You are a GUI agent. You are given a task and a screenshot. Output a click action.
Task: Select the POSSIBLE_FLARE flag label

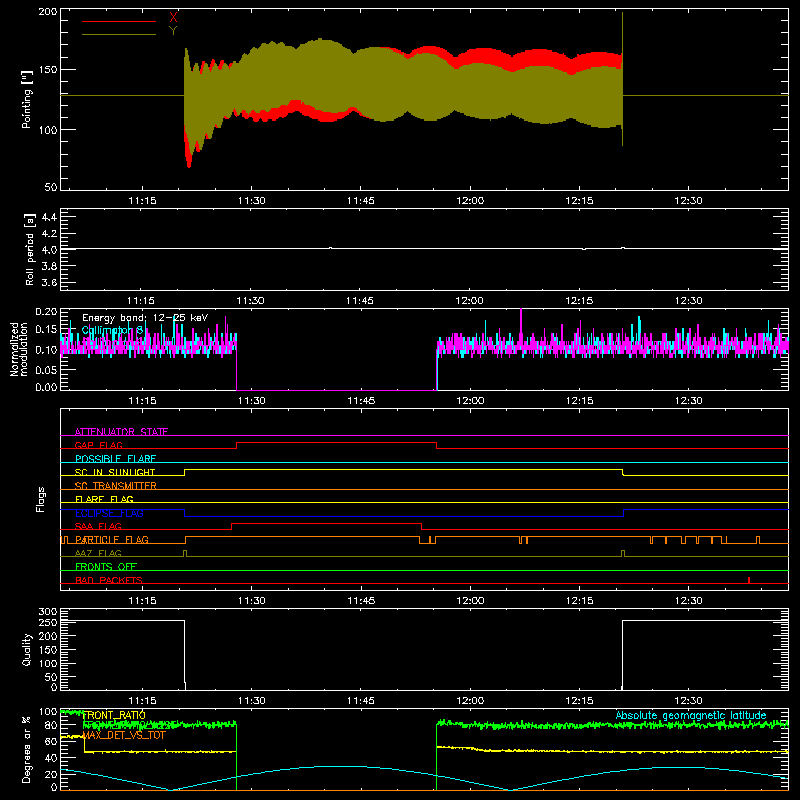[x=115, y=459]
